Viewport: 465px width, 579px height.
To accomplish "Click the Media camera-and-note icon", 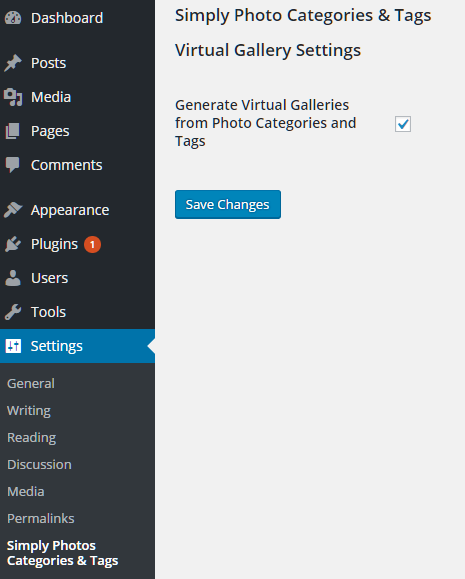I will (13, 97).
